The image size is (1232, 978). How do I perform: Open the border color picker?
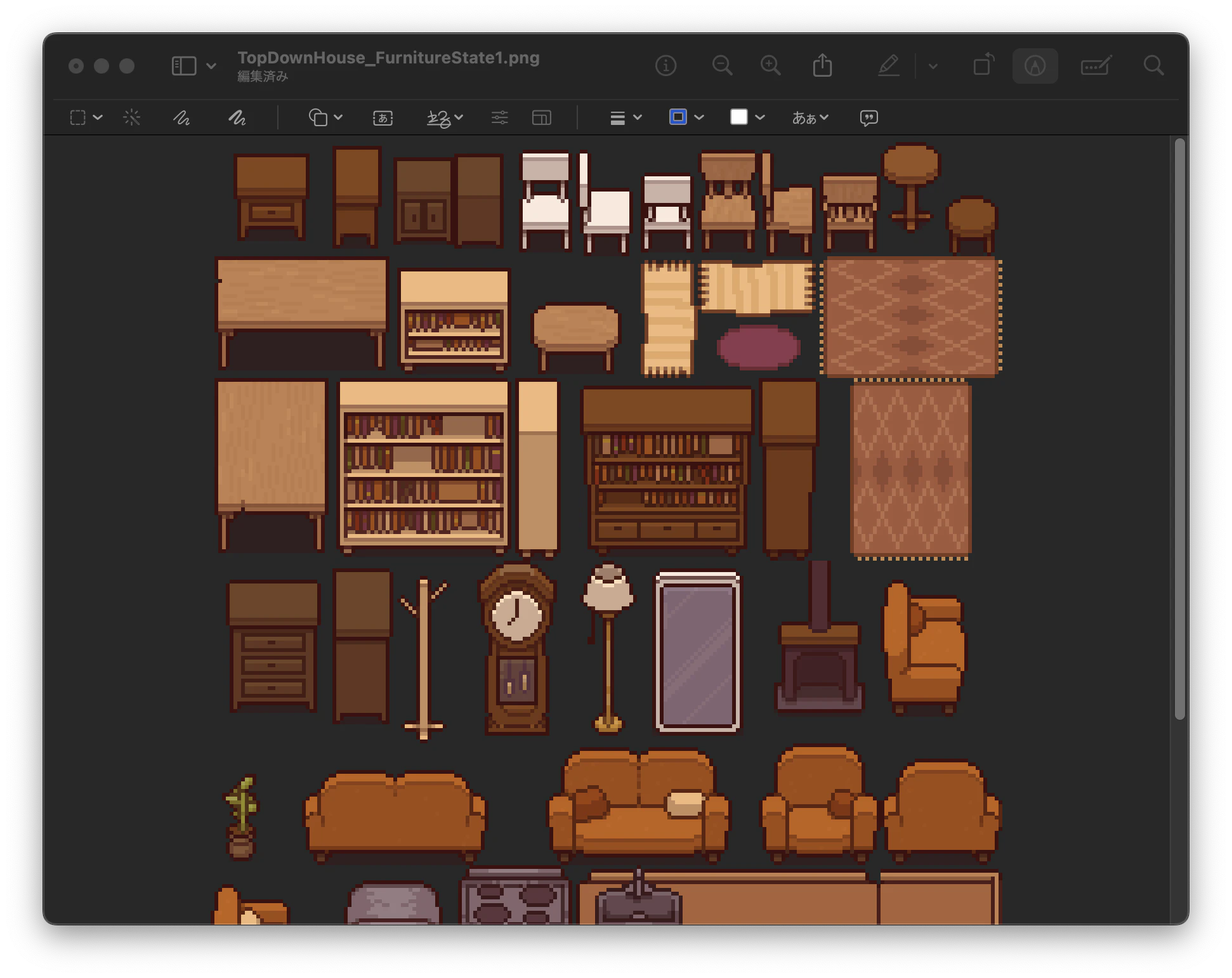coord(686,117)
